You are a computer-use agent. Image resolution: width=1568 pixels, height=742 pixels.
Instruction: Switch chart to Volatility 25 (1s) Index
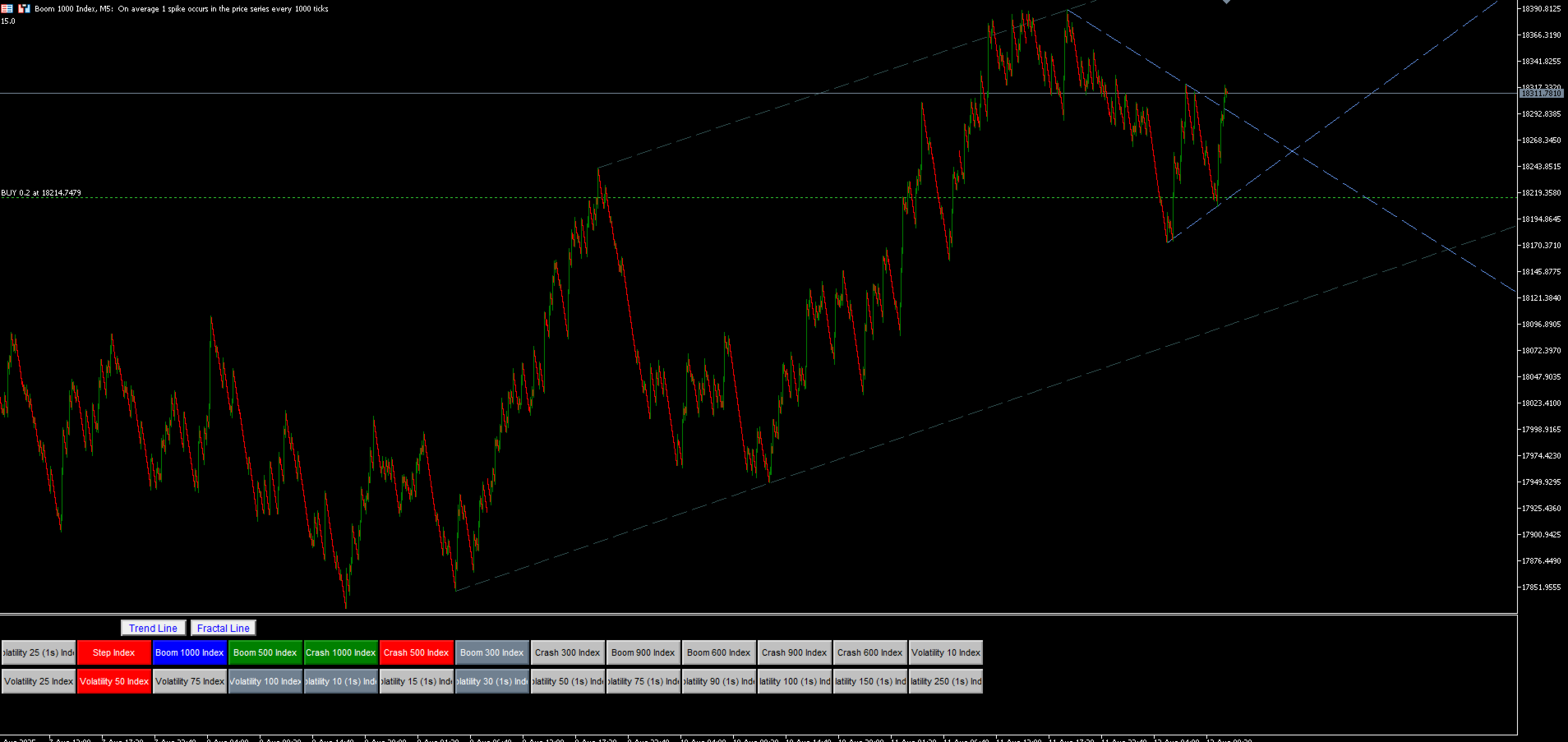39,652
